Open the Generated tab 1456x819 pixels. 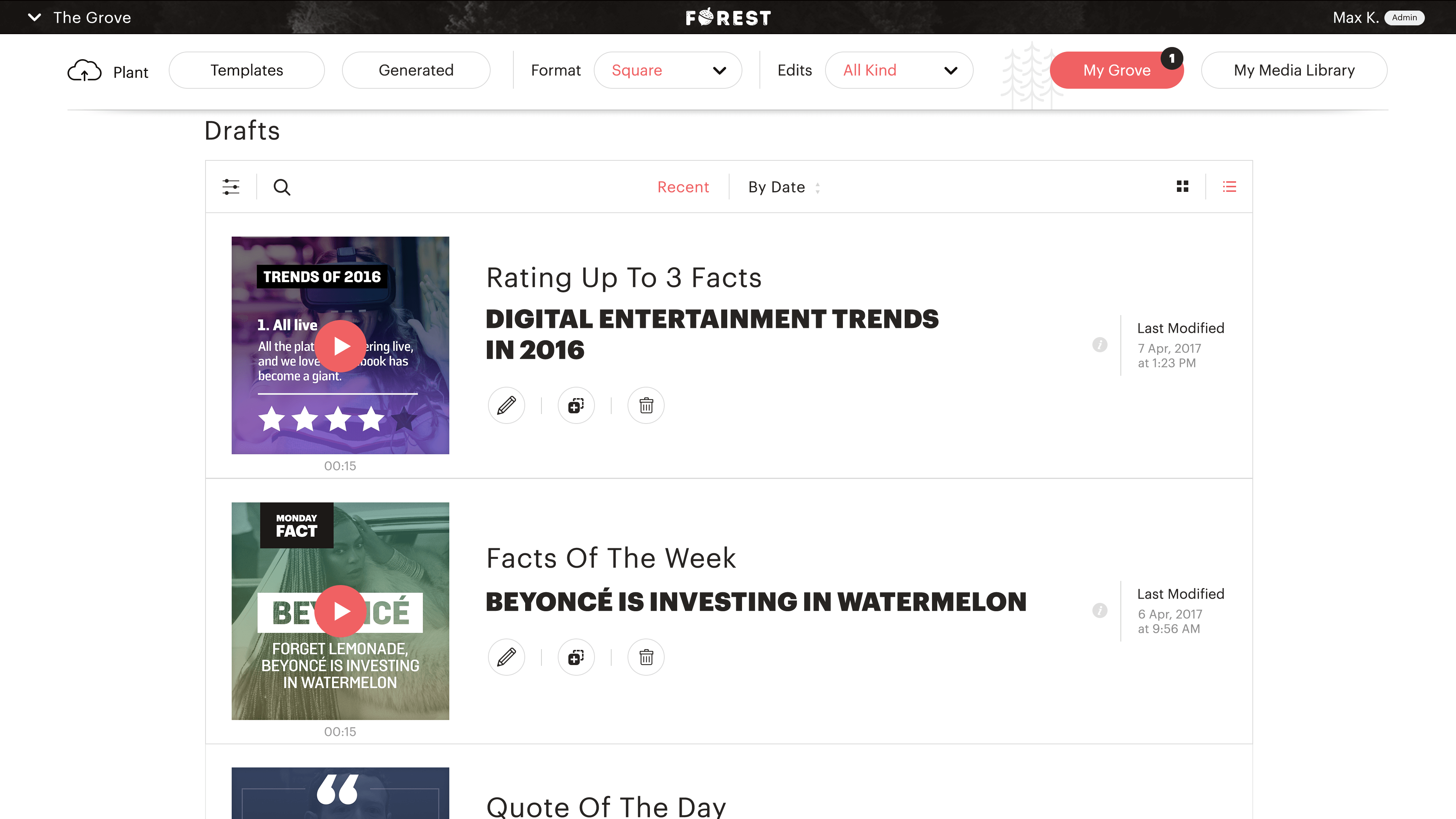tap(416, 70)
